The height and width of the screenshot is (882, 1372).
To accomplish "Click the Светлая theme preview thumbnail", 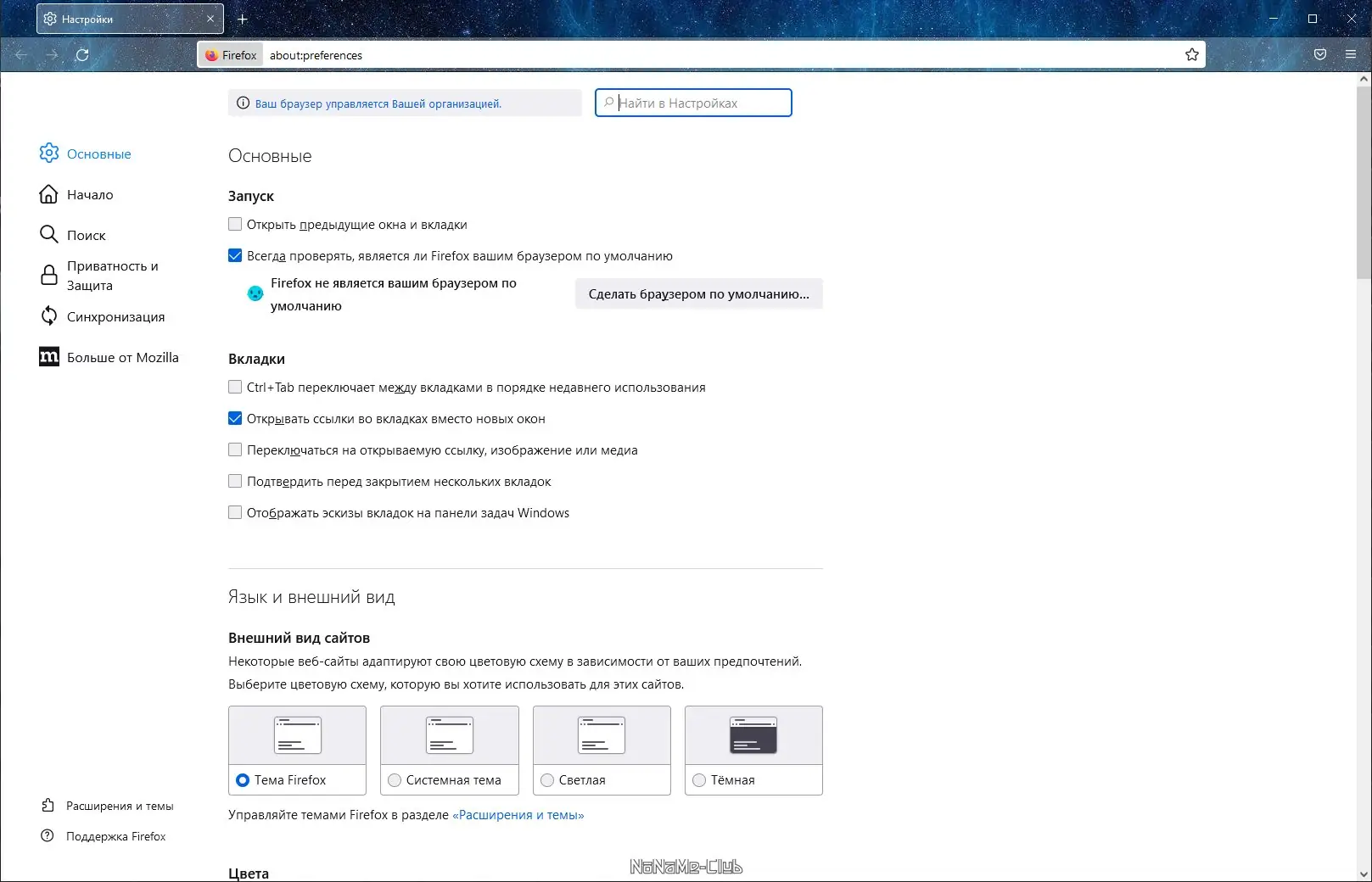I will [x=602, y=735].
